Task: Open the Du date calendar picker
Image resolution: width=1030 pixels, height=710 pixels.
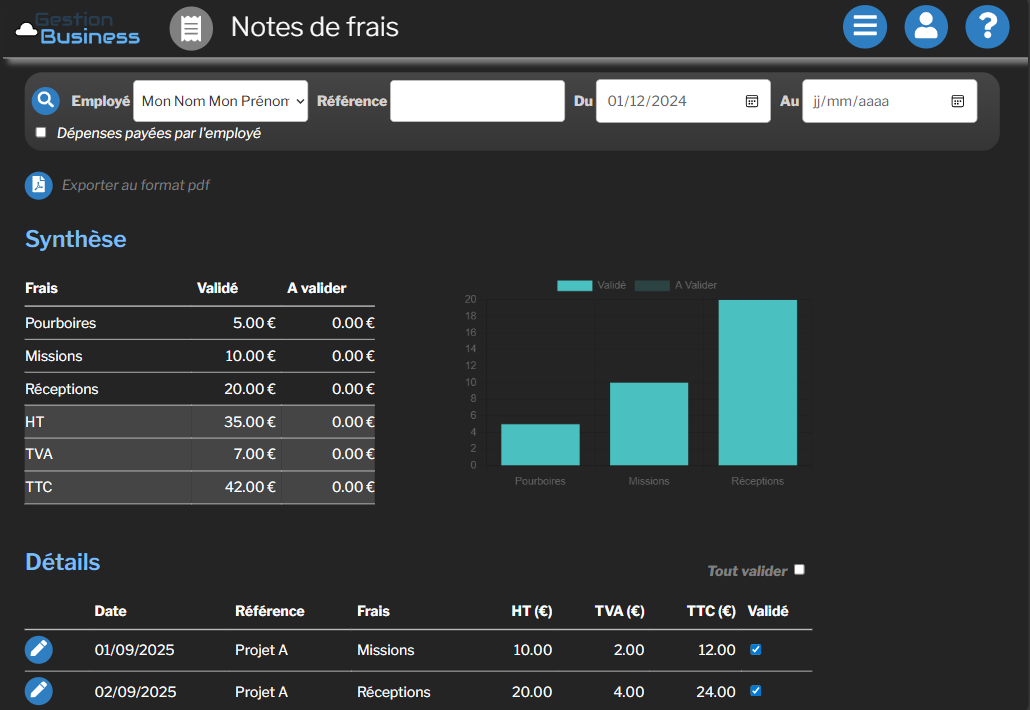Action: tap(752, 101)
